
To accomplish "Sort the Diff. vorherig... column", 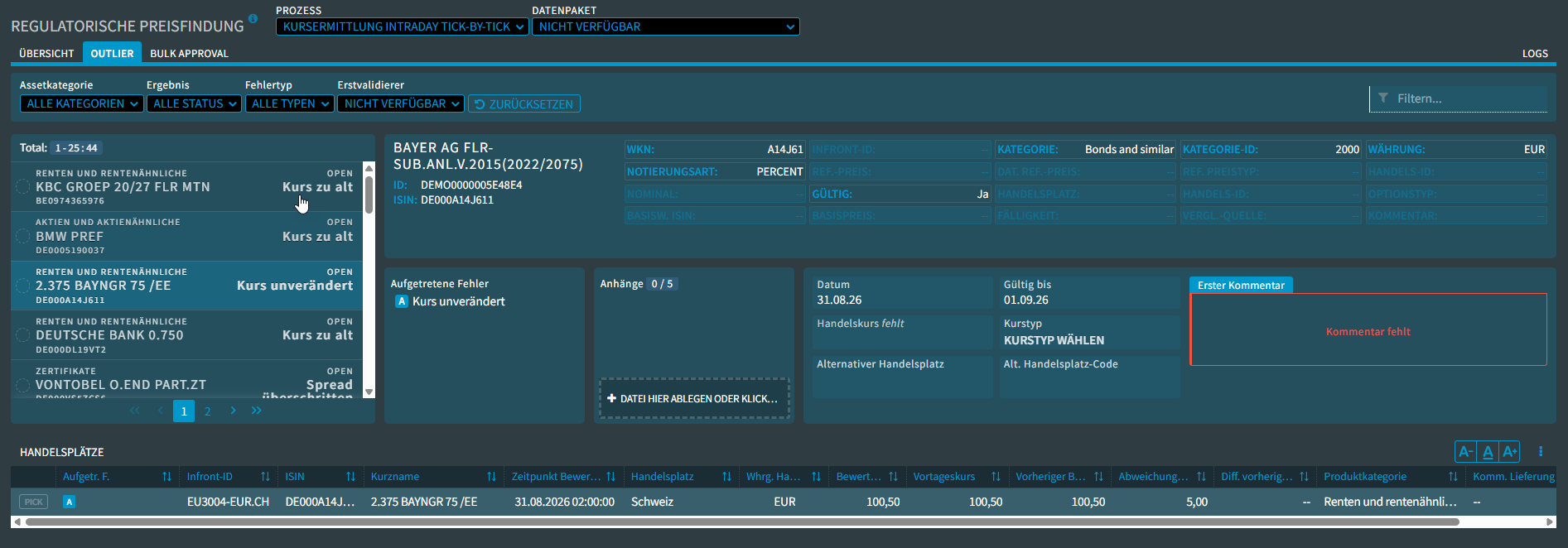I will [1304, 477].
